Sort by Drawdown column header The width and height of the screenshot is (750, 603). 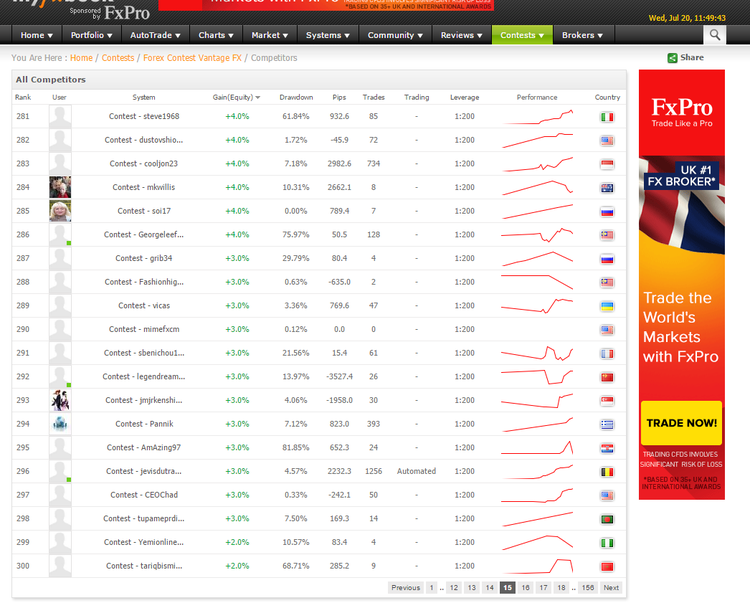[x=296, y=98]
